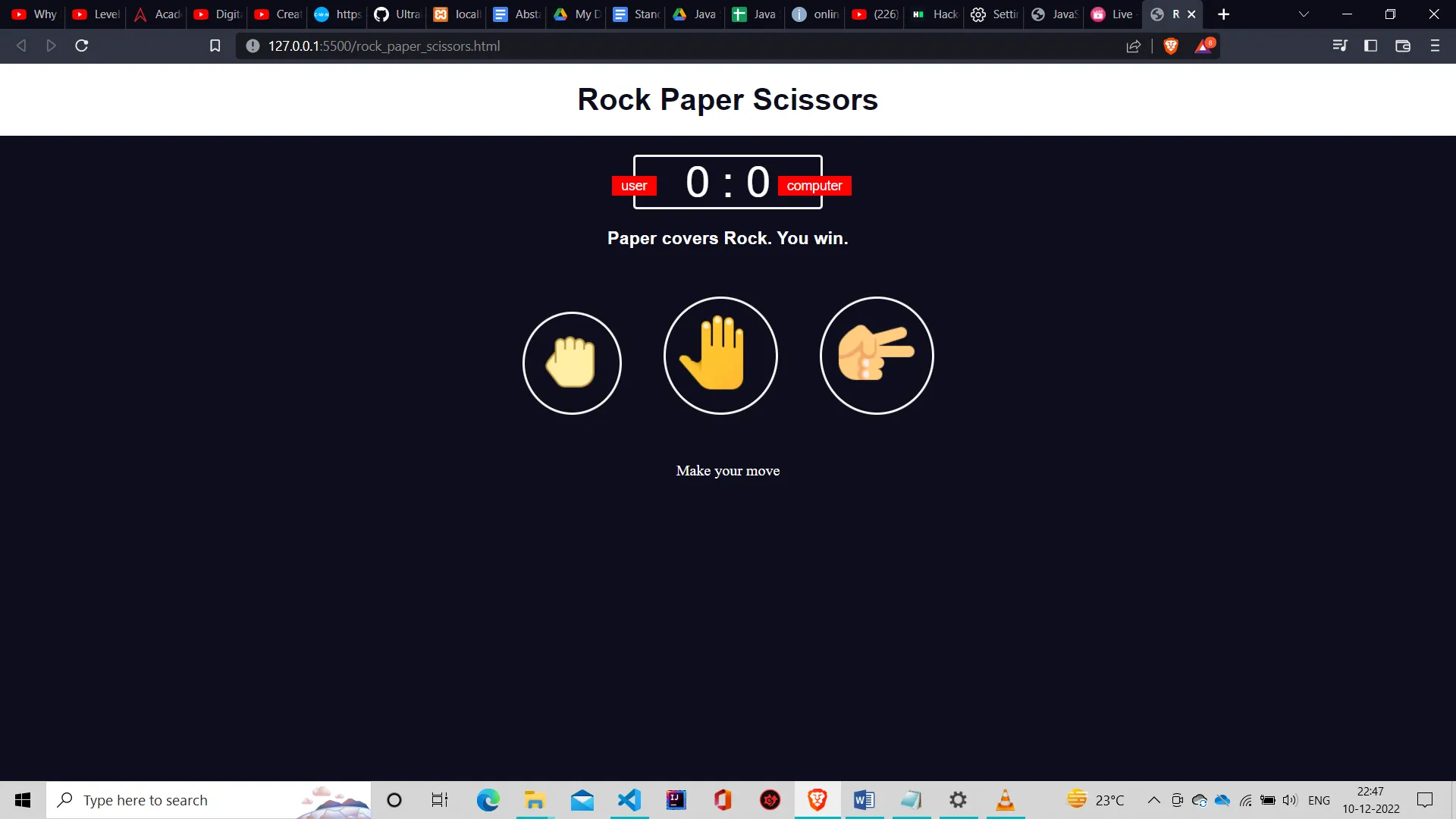Play the paper hand emoji
Screen dimensions: 1456x819
tap(720, 355)
